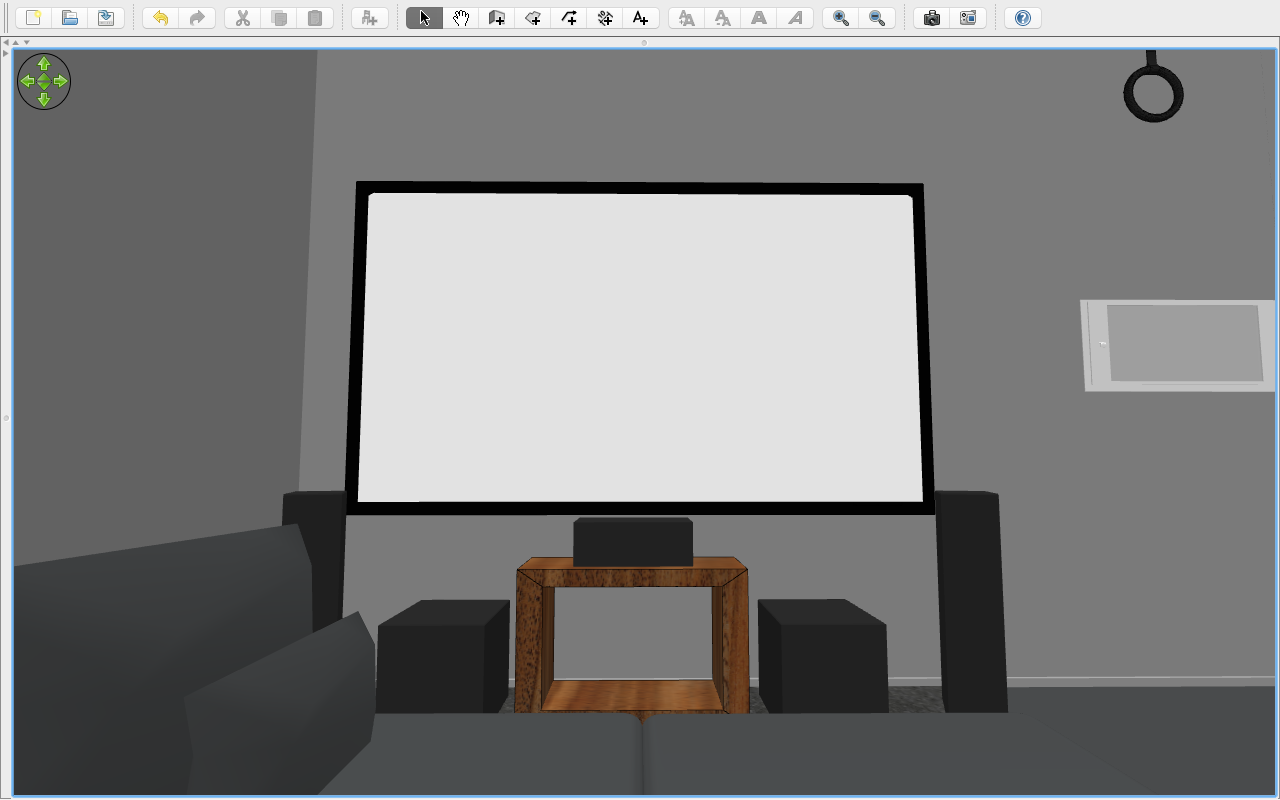
Task: Turn the camera left with the left arrow
Action: click(27, 81)
